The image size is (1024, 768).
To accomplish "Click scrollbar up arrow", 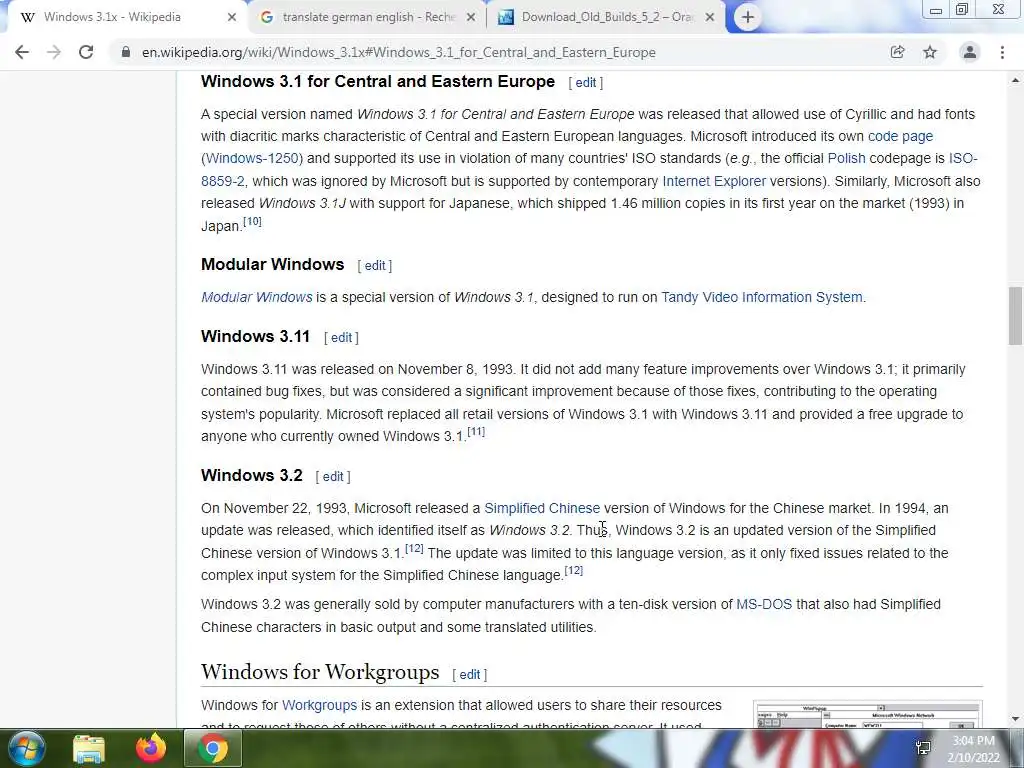I will (1015, 80).
